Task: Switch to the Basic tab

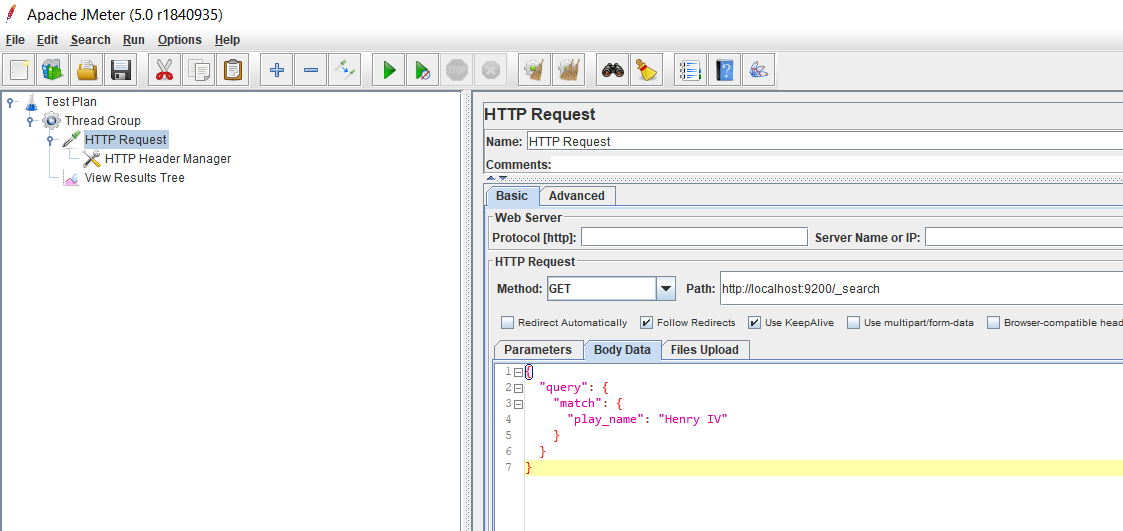Action: pos(512,196)
